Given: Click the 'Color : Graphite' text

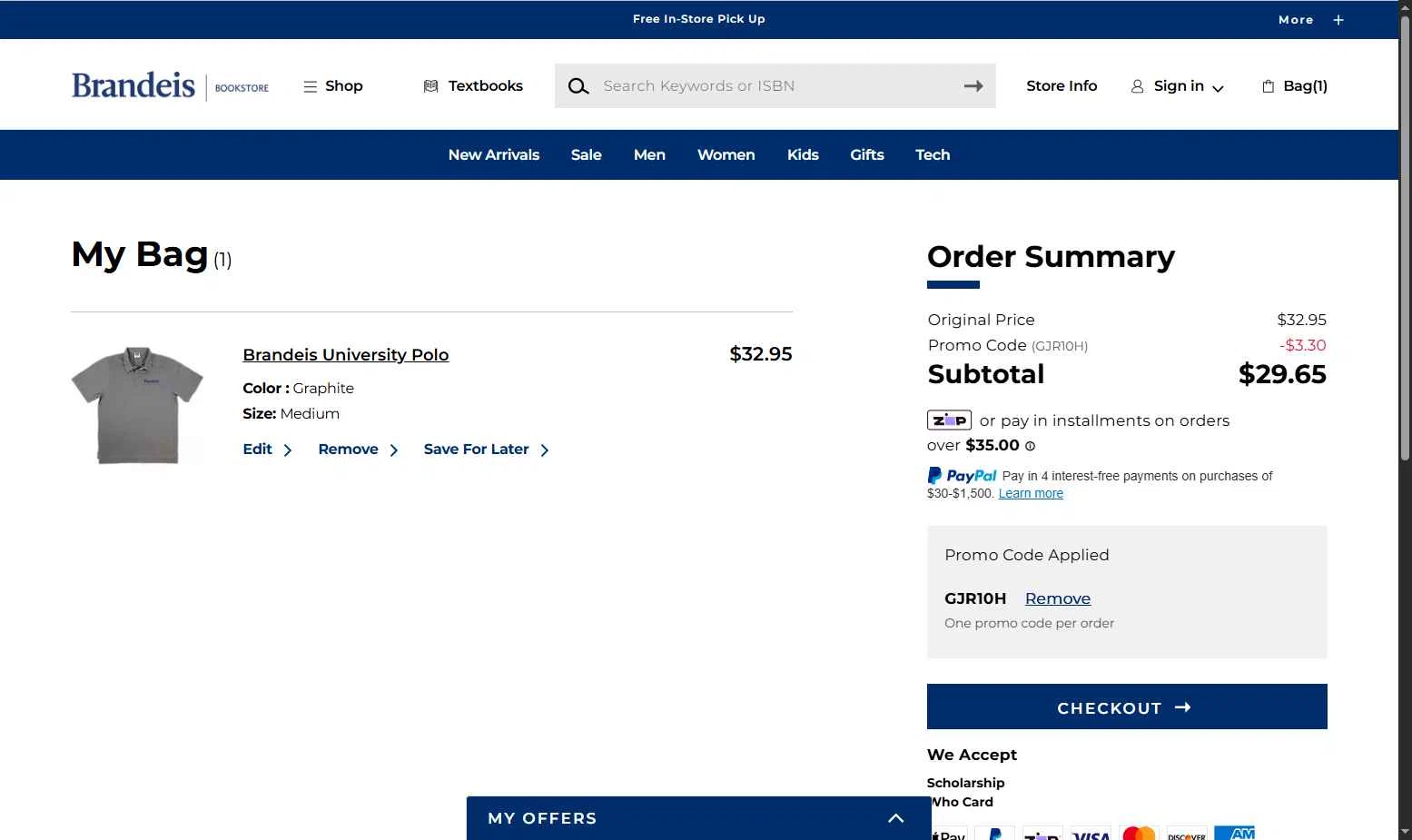Looking at the screenshot, I should click(x=299, y=389).
